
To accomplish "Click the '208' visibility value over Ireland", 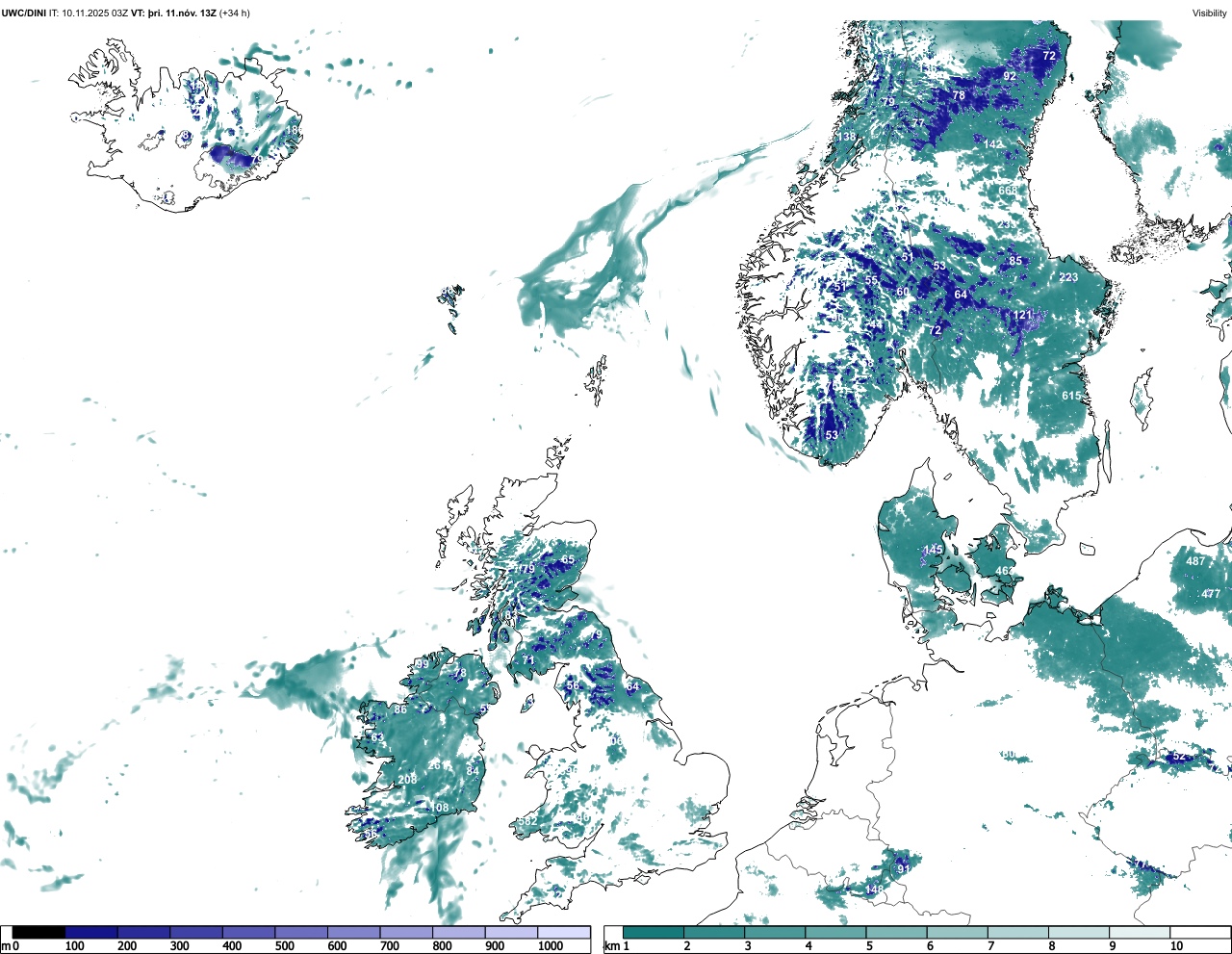I will tap(408, 779).
